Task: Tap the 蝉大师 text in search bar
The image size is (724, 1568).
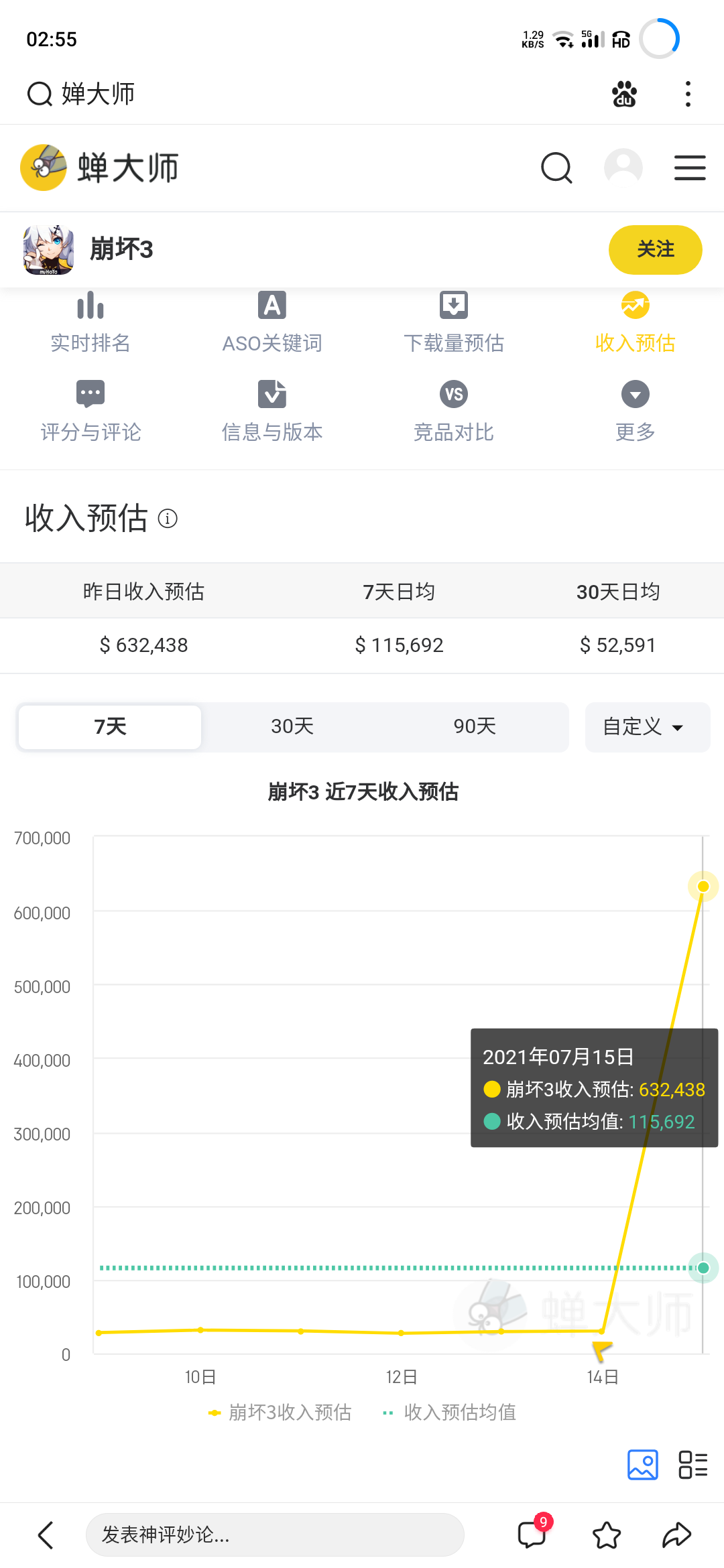Action: (98, 94)
